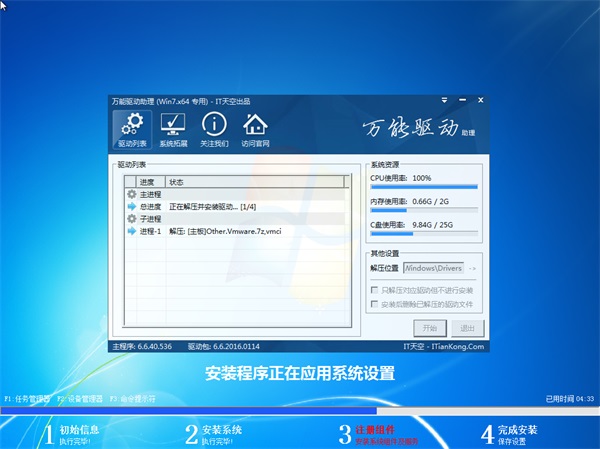Click the gear icon beside 主进程
This screenshot has width=600, height=449.
tap(131, 194)
